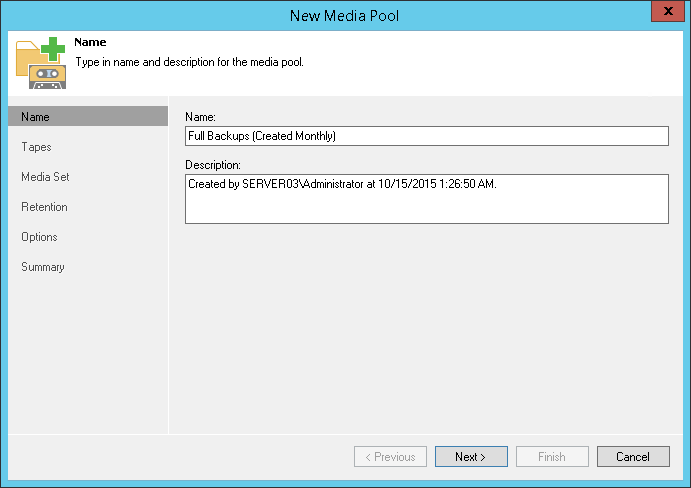Jump to the Options step

(x=39, y=237)
